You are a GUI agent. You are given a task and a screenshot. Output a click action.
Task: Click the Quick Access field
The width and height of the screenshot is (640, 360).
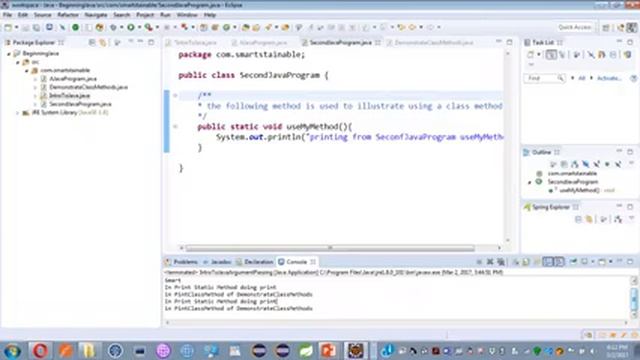tap(575, 27)
